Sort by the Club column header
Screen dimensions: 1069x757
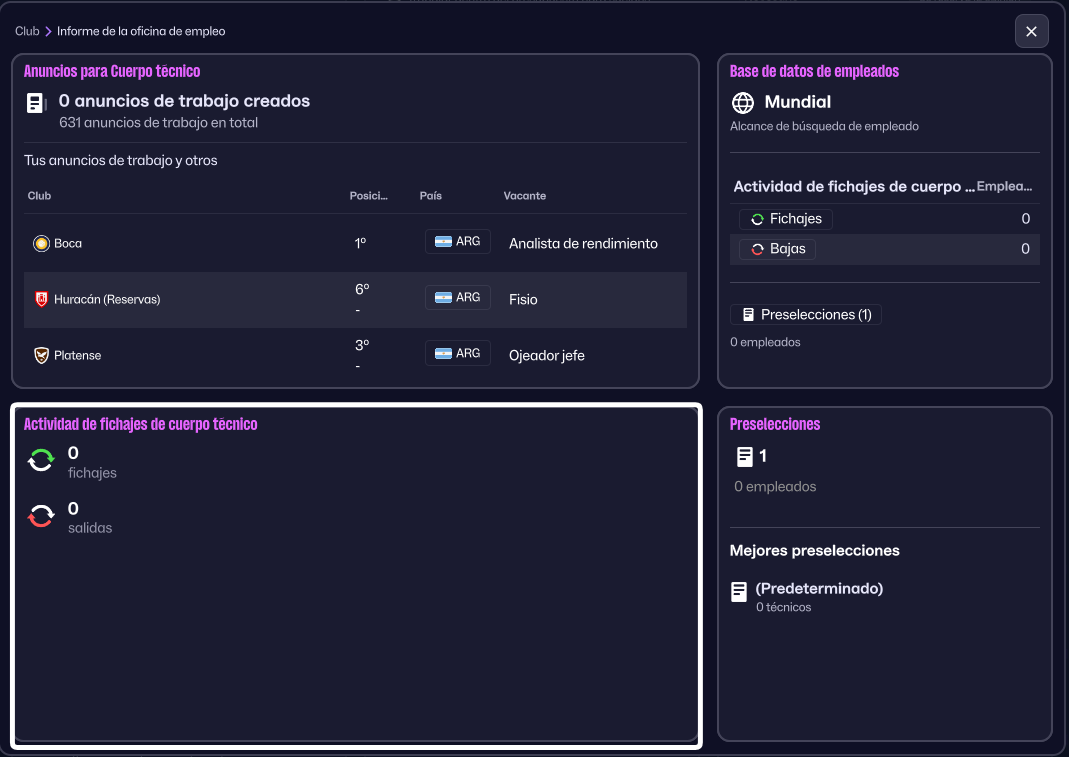pos(40,196)
